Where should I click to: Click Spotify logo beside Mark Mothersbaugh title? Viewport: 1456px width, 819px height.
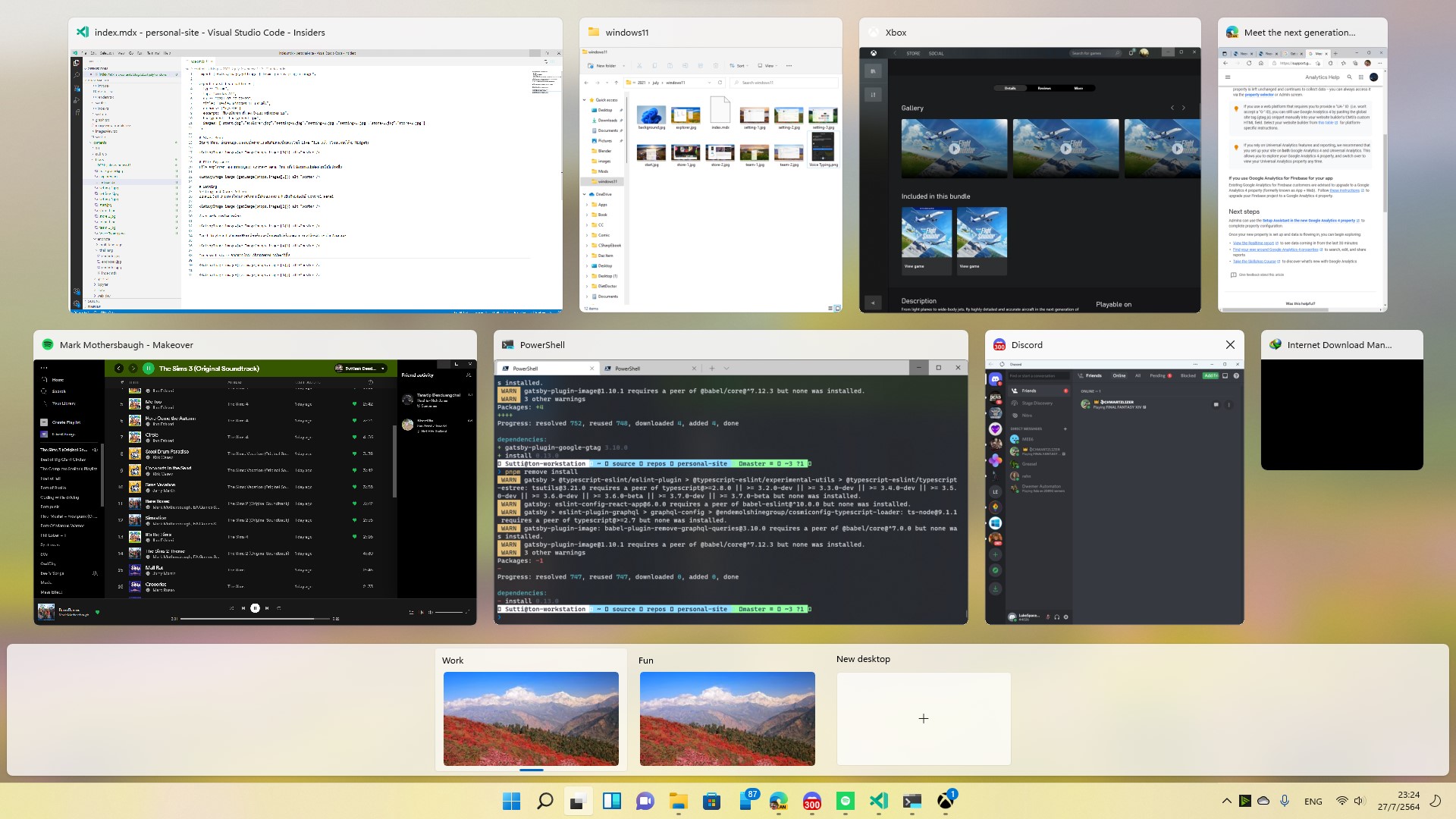coord(47,345)
